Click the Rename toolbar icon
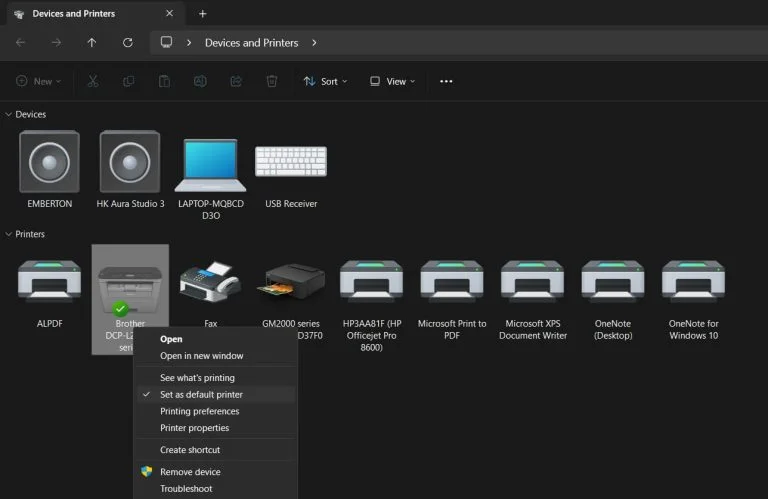 (200, 81)
